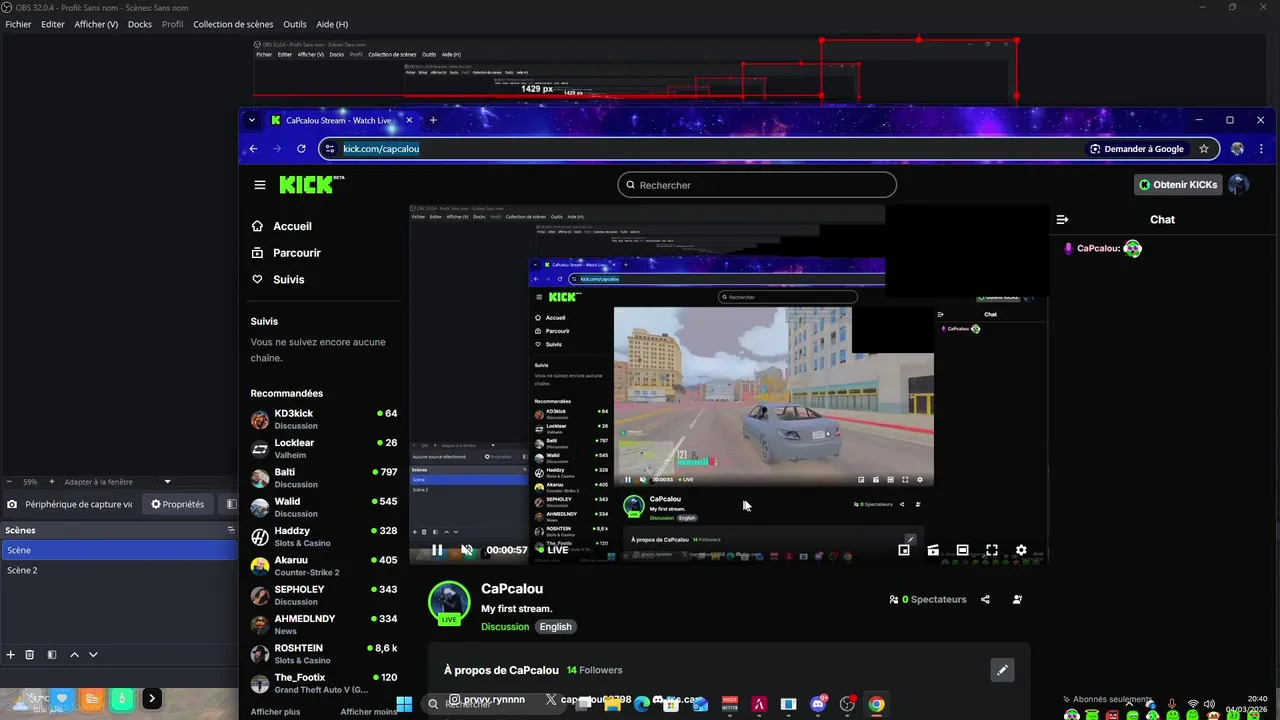
Task: Open the OBS Docks menu
Action: 140,24
